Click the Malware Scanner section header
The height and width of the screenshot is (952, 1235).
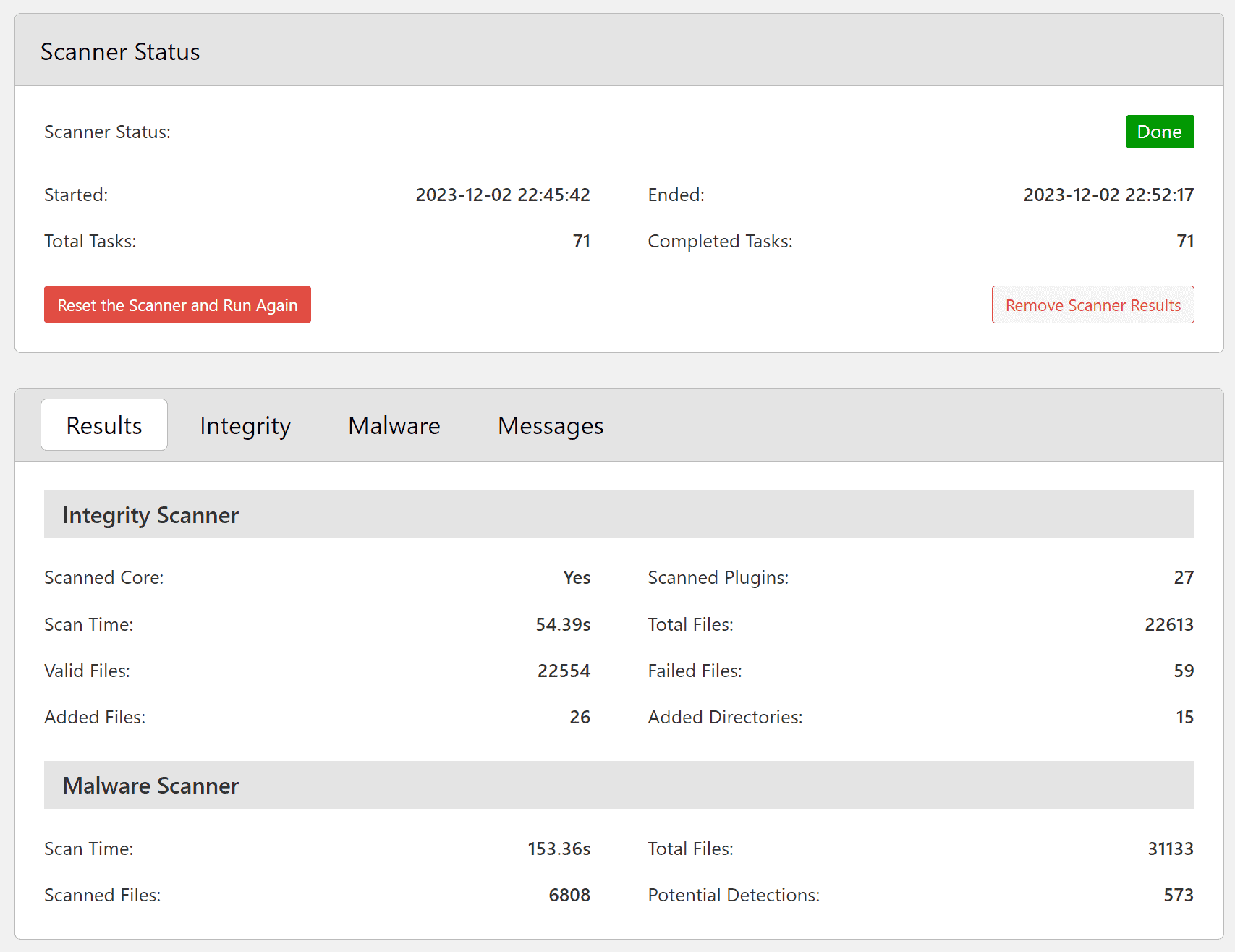pyautogui.click(x=619, y=785)
